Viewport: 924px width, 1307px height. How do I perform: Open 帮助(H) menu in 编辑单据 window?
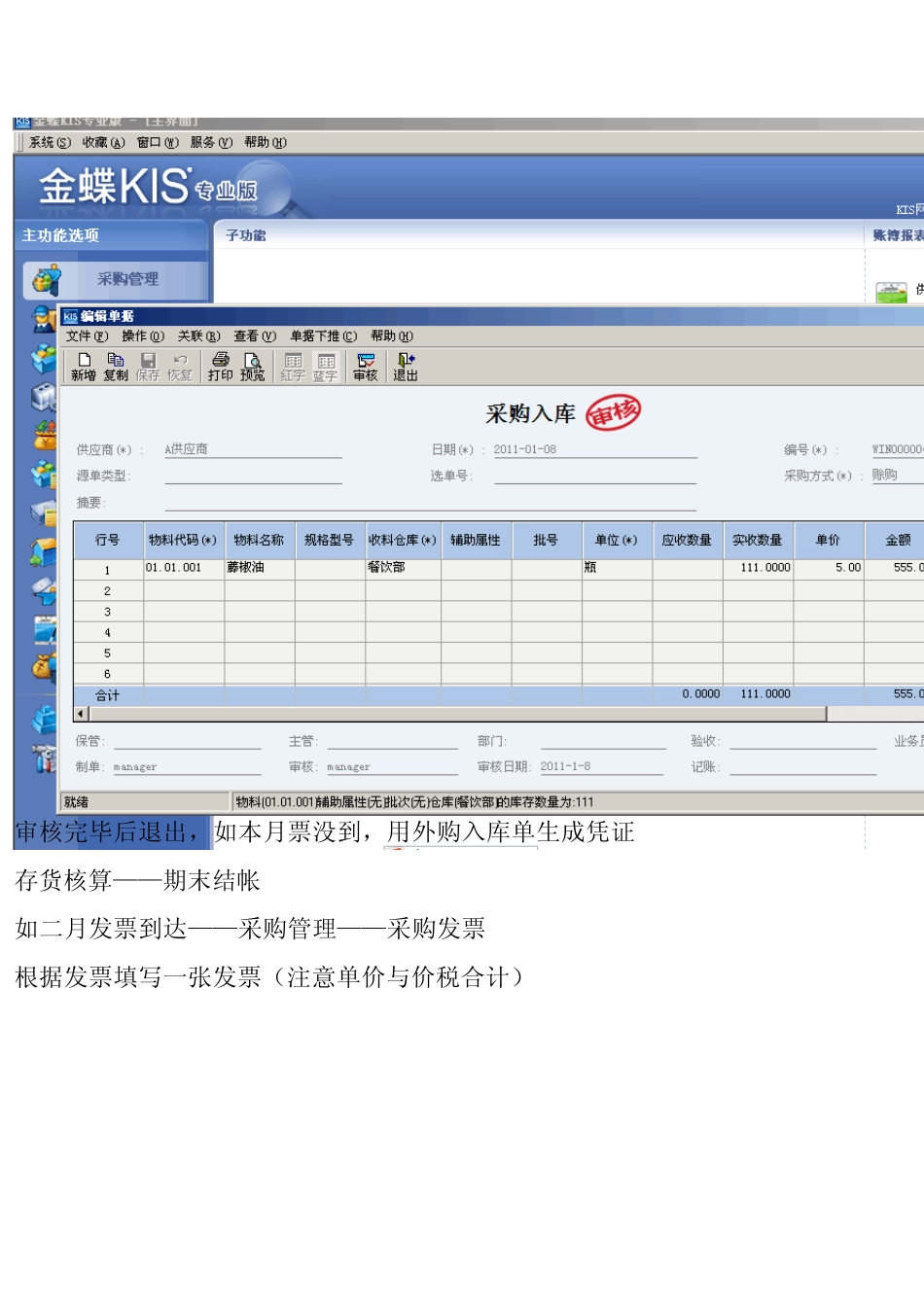(x=392, y=336)
